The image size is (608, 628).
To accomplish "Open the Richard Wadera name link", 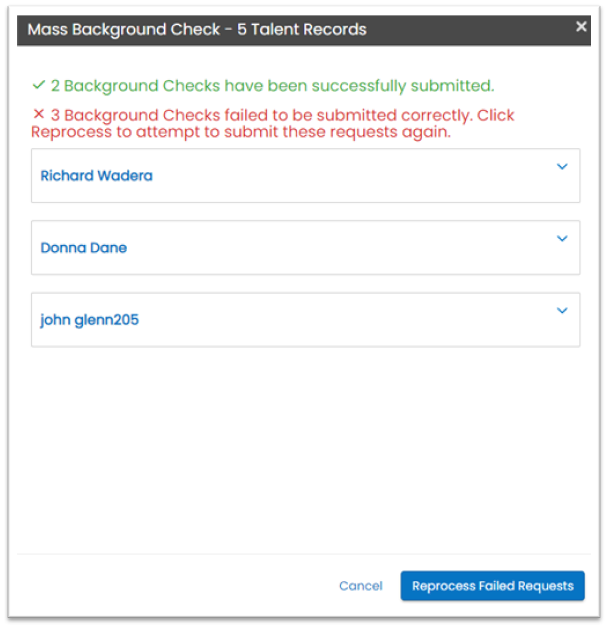I will coord(96,176).
